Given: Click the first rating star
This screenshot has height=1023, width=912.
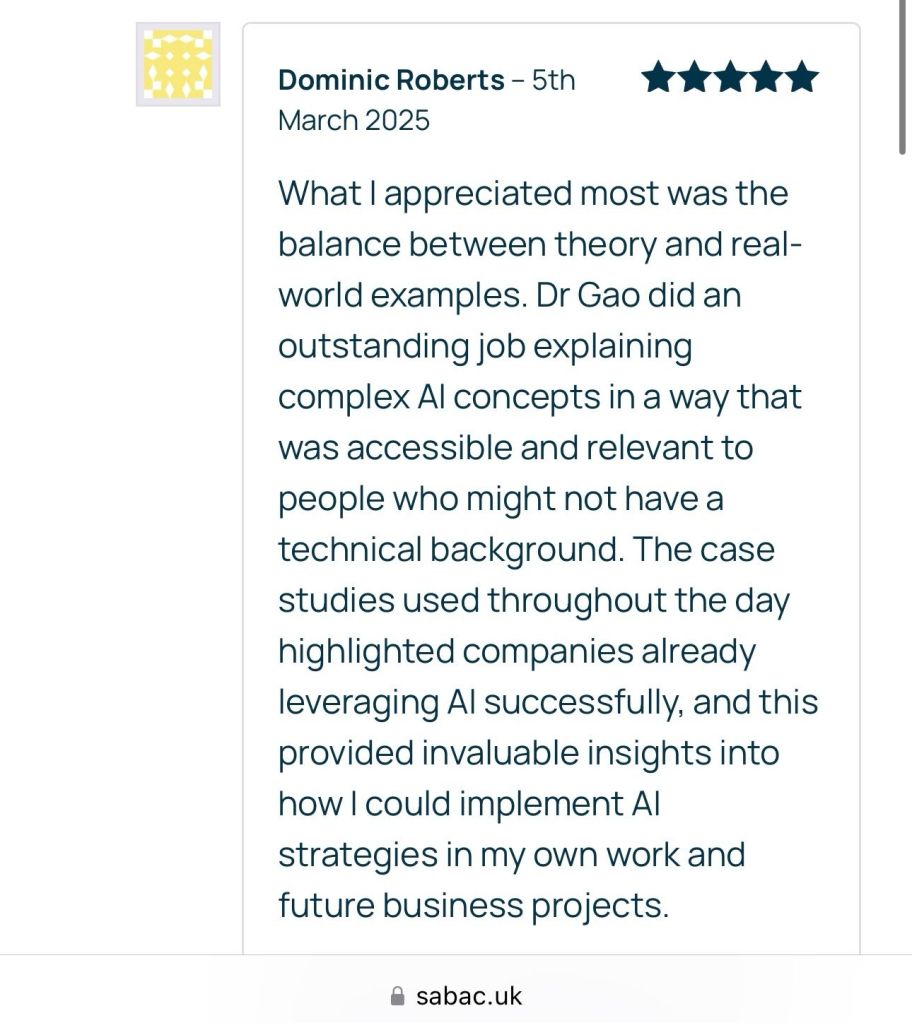Looking at the screenshot, I should click(658, 77).
